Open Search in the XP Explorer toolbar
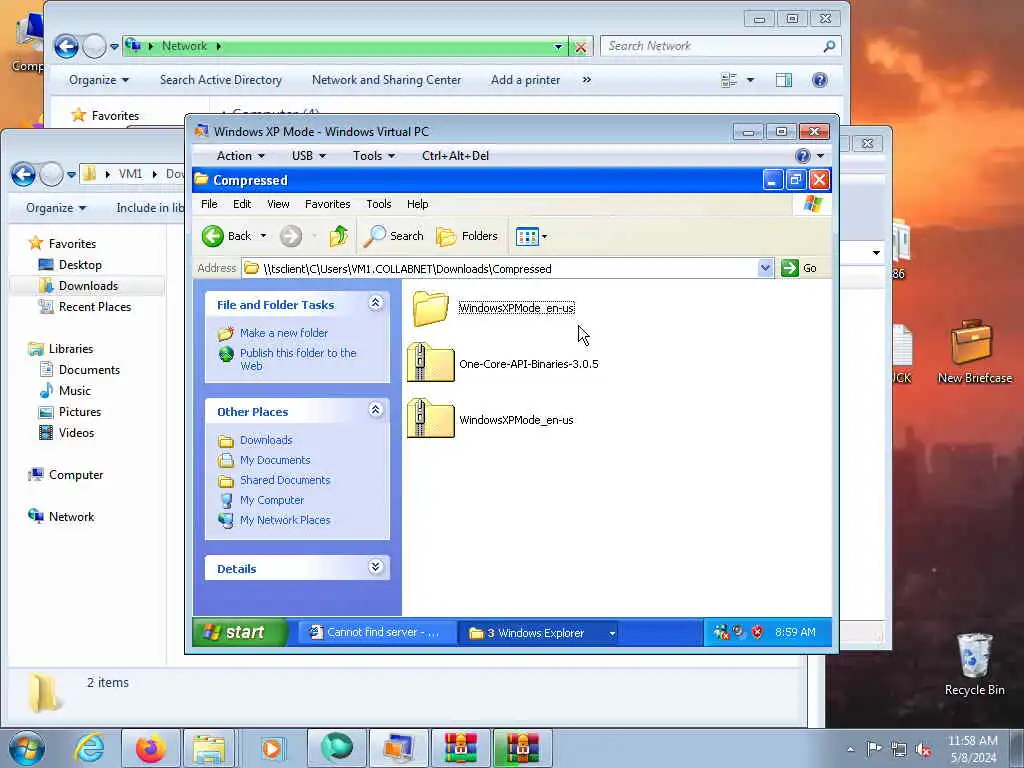 pyautogui.click(x=394, y=236)
